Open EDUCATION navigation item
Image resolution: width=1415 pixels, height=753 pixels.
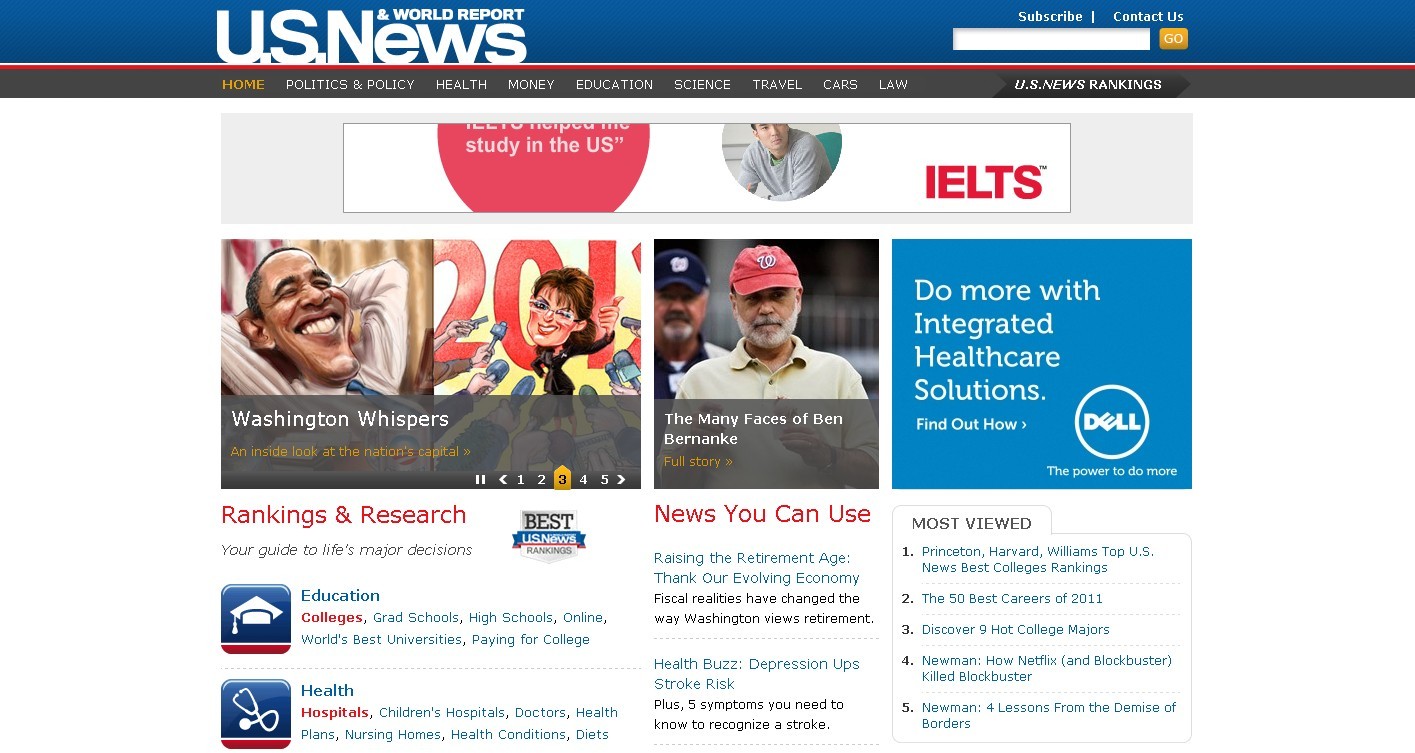pyautogui.click(x=614, y=85)
